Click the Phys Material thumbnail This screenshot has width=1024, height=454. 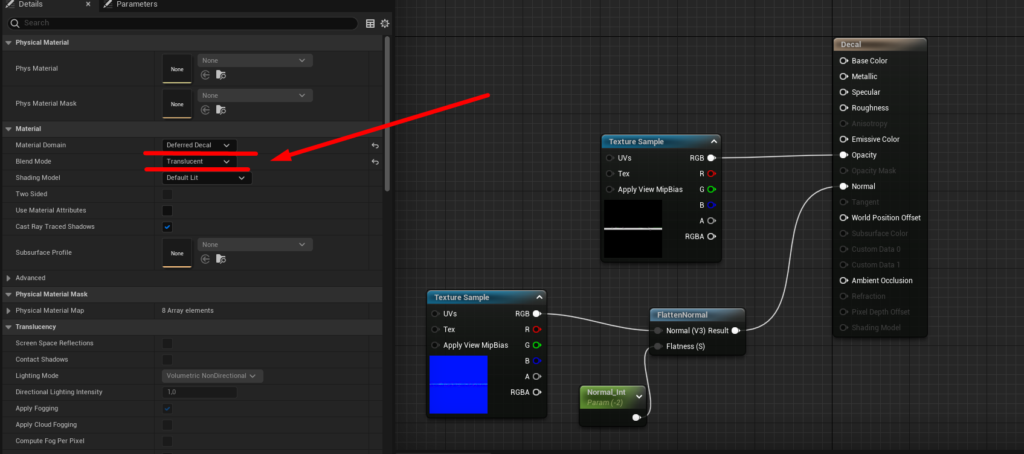pos(177,69)
